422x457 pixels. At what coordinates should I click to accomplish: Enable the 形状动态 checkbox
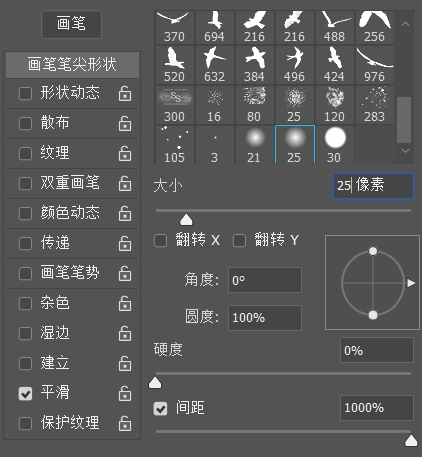pyautogui.click(x=25, y=94)
